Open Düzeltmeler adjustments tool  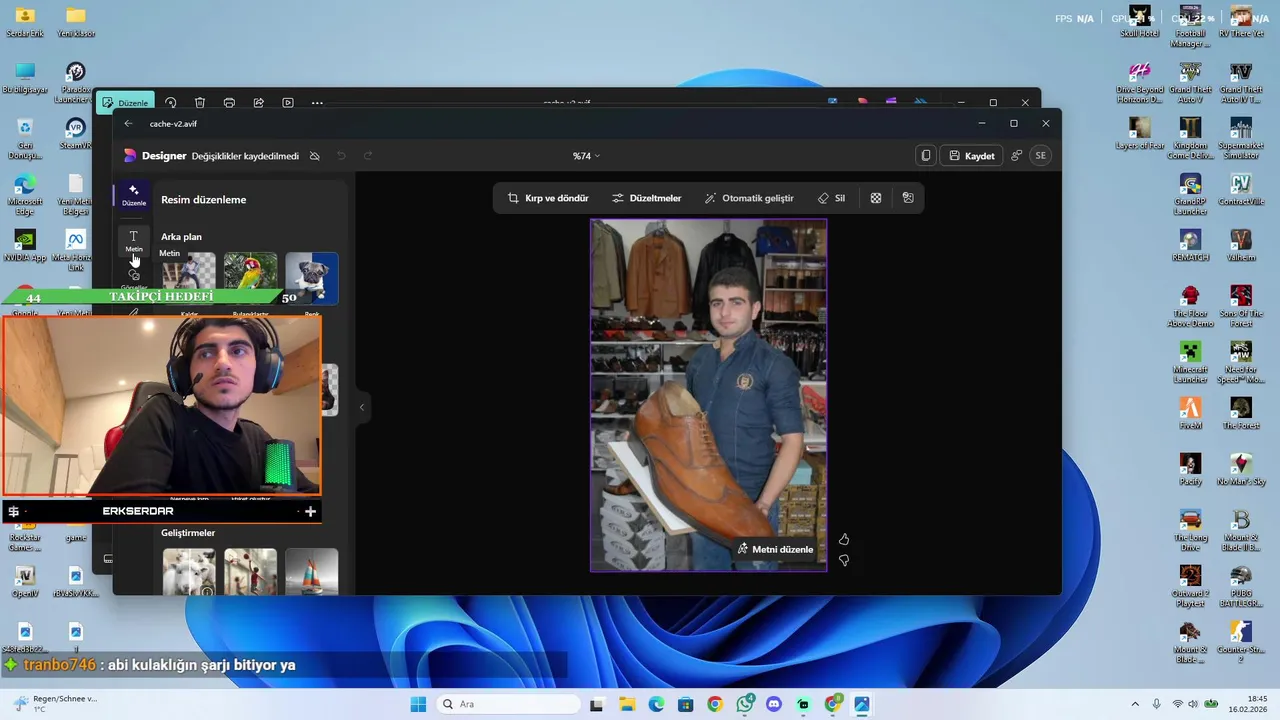point(647,198)
